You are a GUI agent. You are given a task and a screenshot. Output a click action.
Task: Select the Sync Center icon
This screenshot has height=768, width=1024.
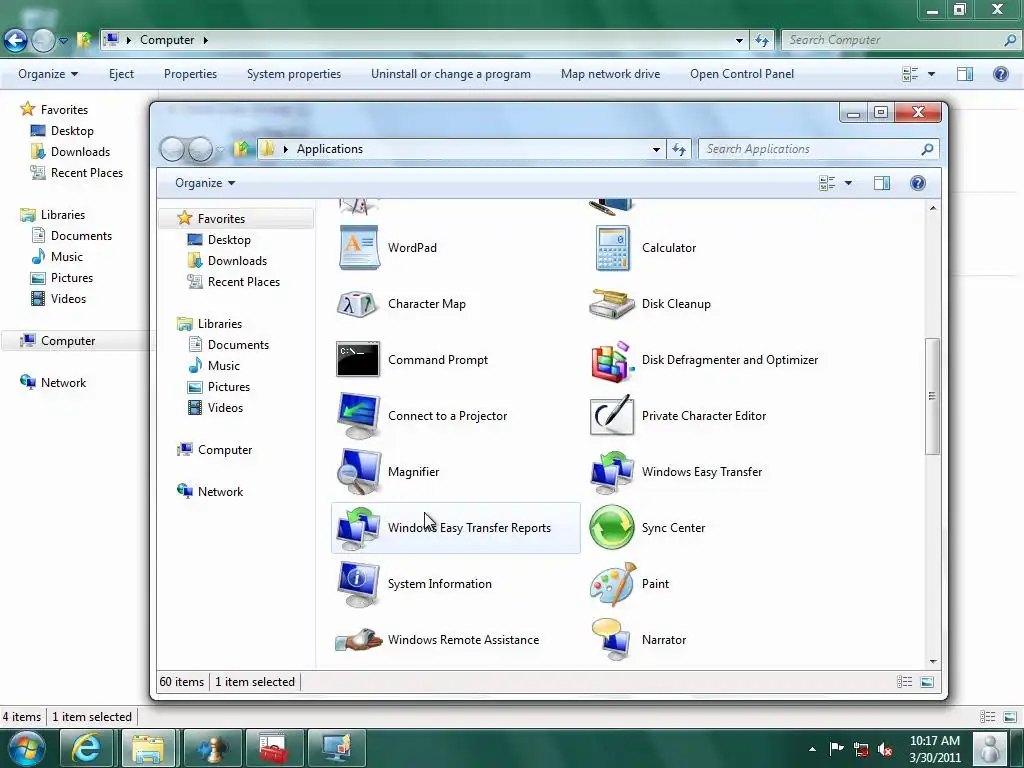tap(611, 528)
